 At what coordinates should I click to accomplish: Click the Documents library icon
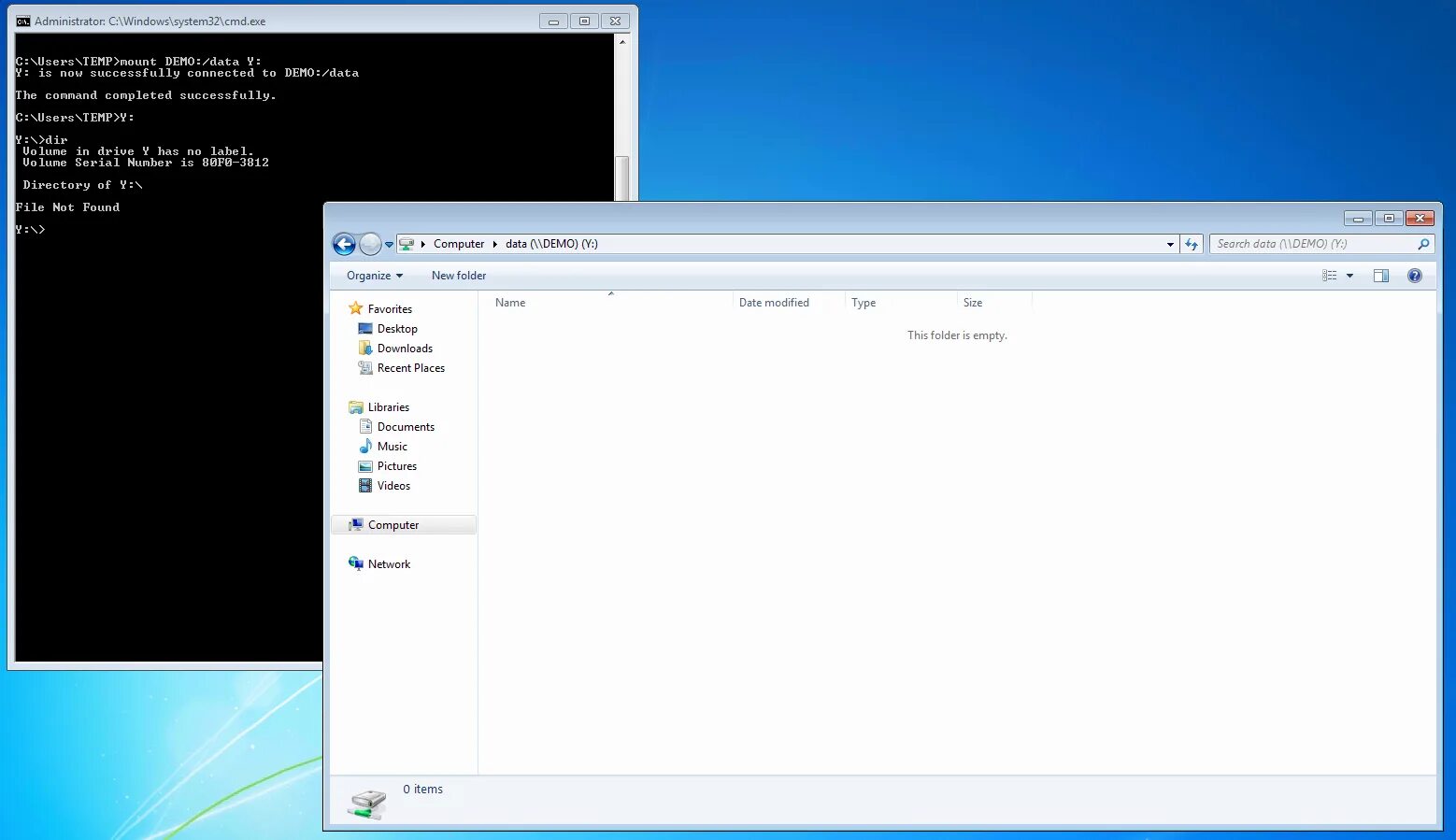click(365, 427)
